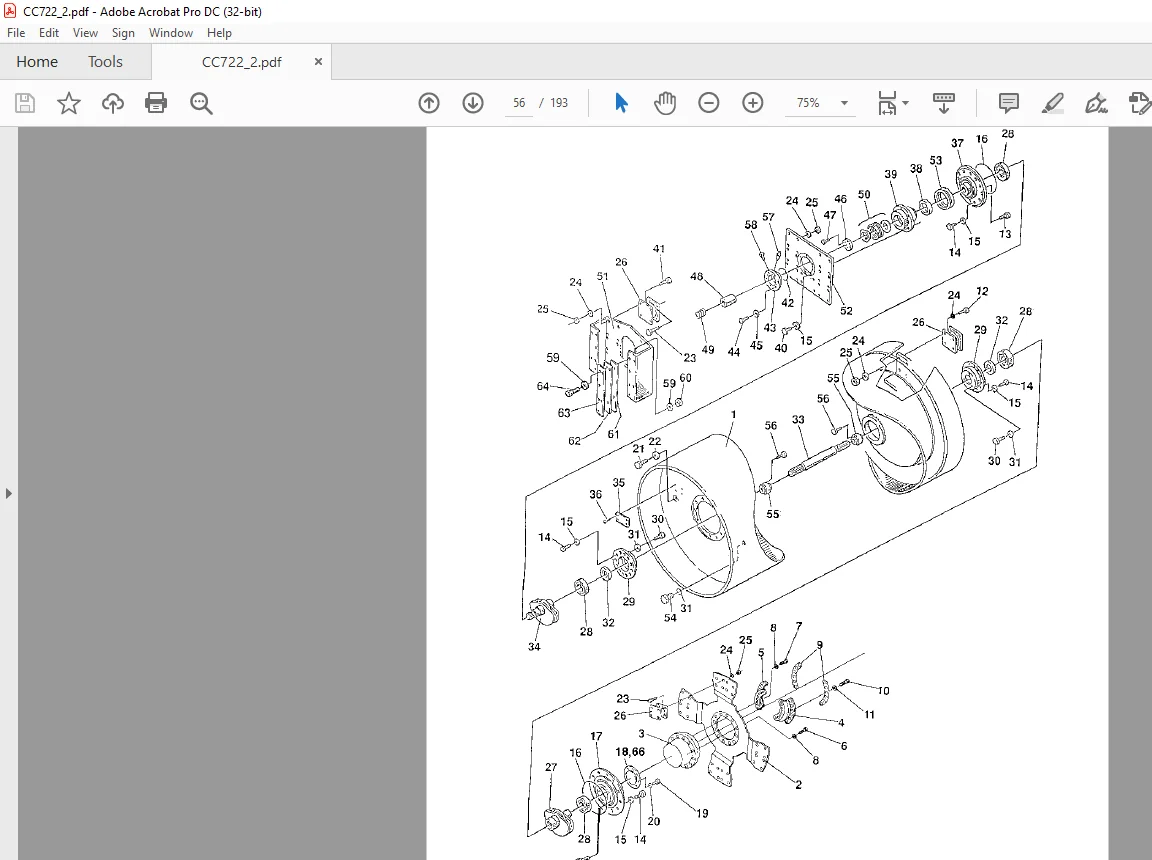
Task: Choose the Selection arrow tool
Action: 621,103
